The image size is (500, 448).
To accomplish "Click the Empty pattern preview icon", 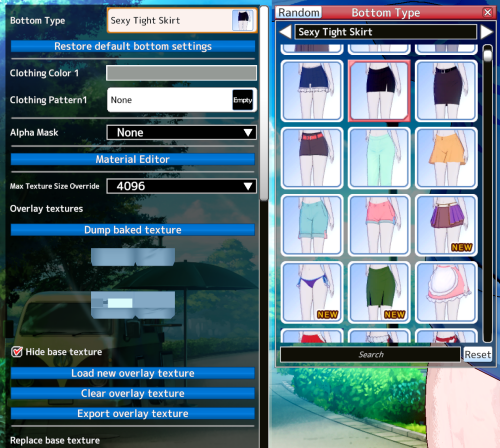I will click(243, 100).
